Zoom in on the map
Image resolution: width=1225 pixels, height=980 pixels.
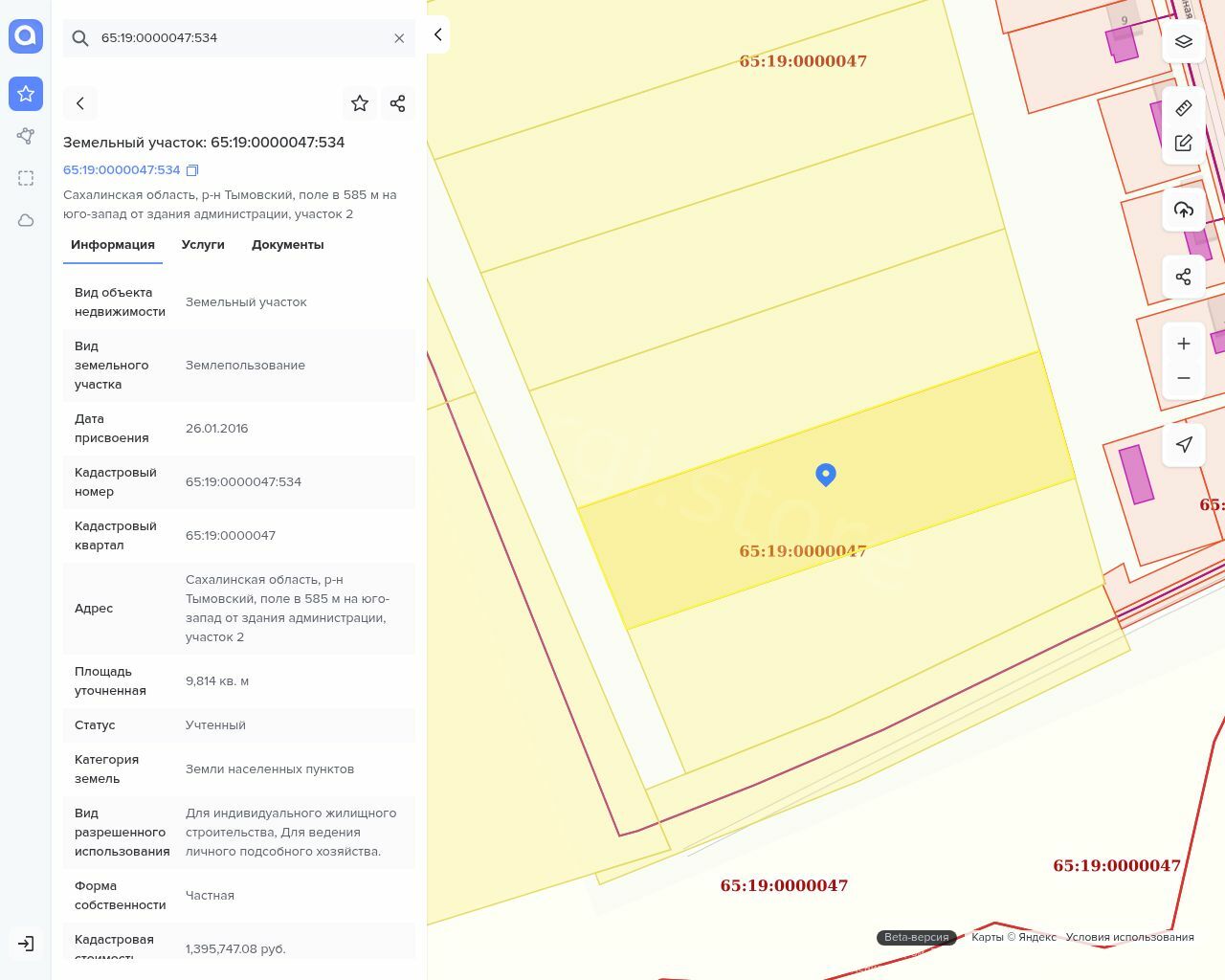coord(1183,344)
